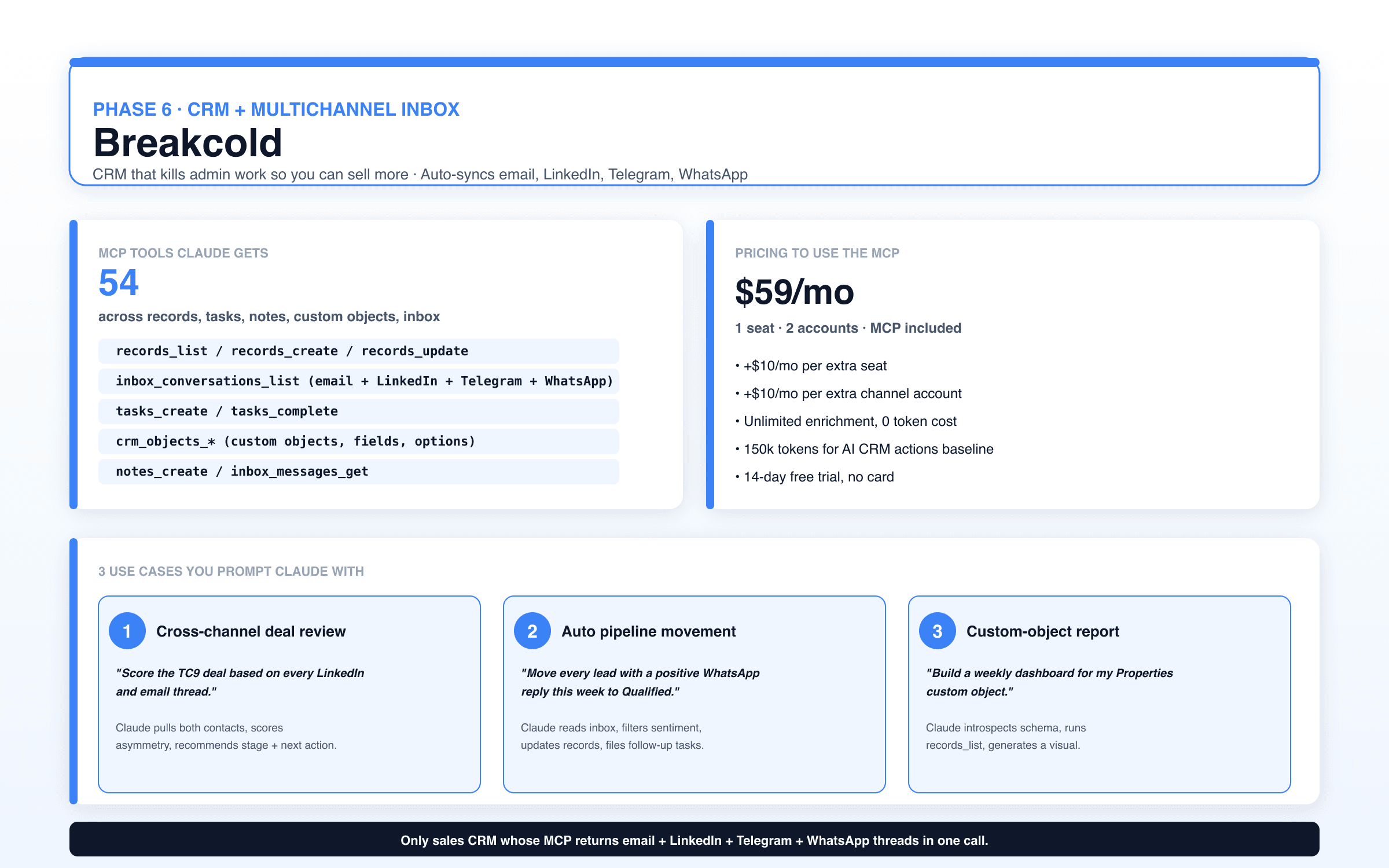1389x868 pixels.
Task: Click 'Claude introspects schema, runs' description
Action: [x=1006, y=736]
